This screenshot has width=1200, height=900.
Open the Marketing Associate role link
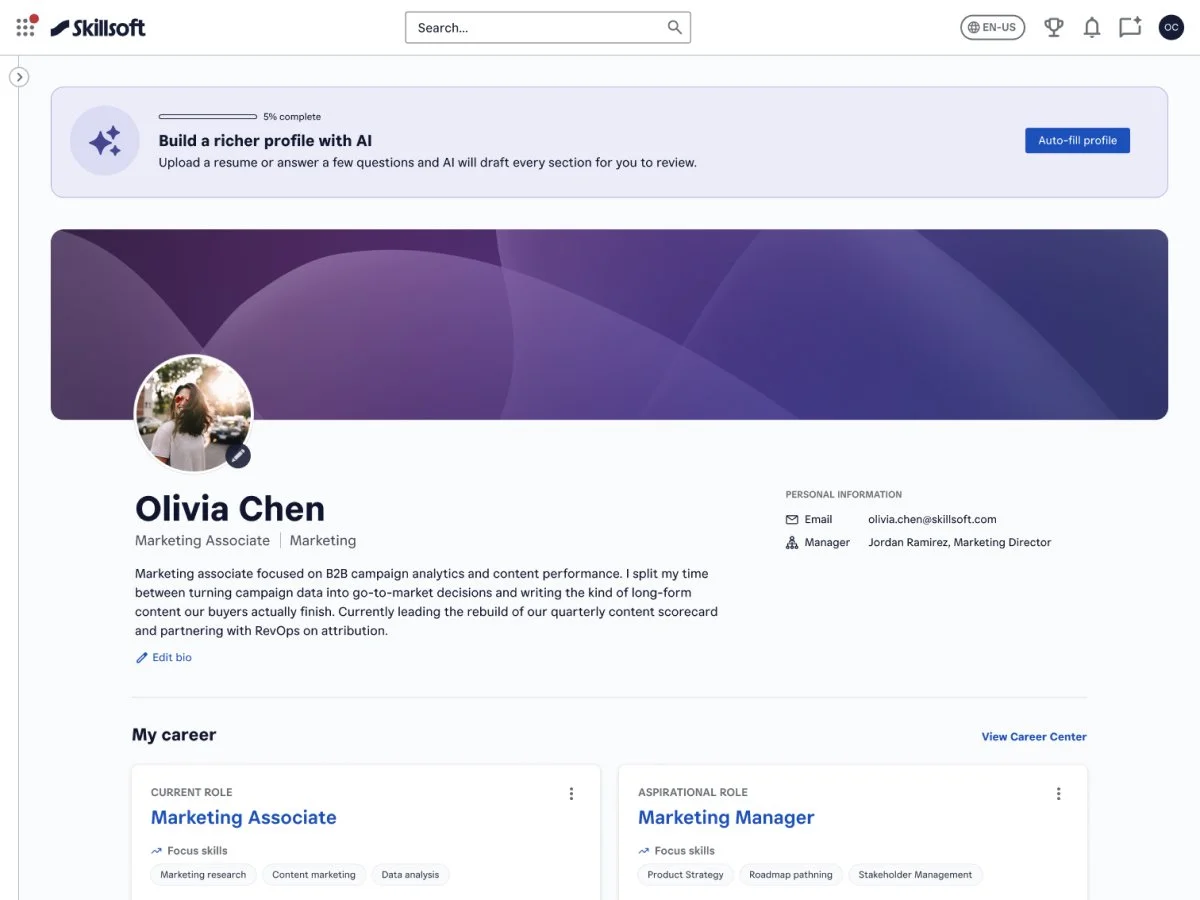[x=244, y=818]
